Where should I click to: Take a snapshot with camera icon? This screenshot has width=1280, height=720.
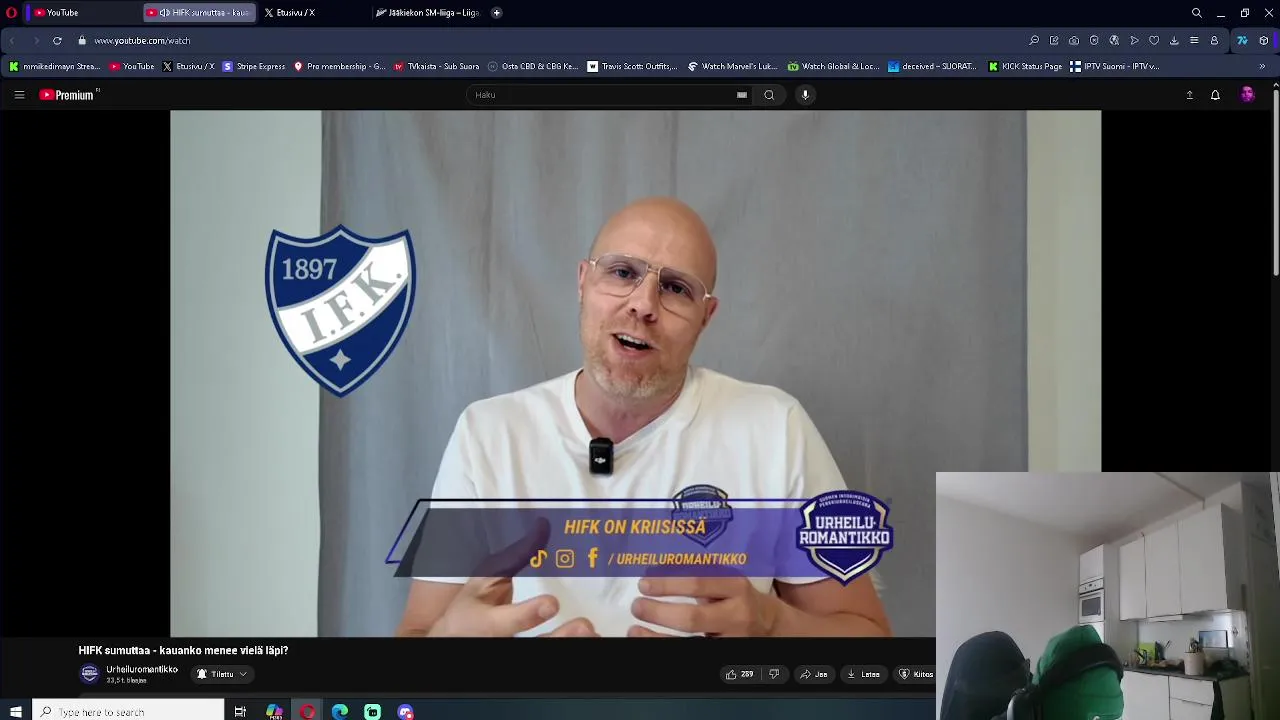click(1074, 41)
